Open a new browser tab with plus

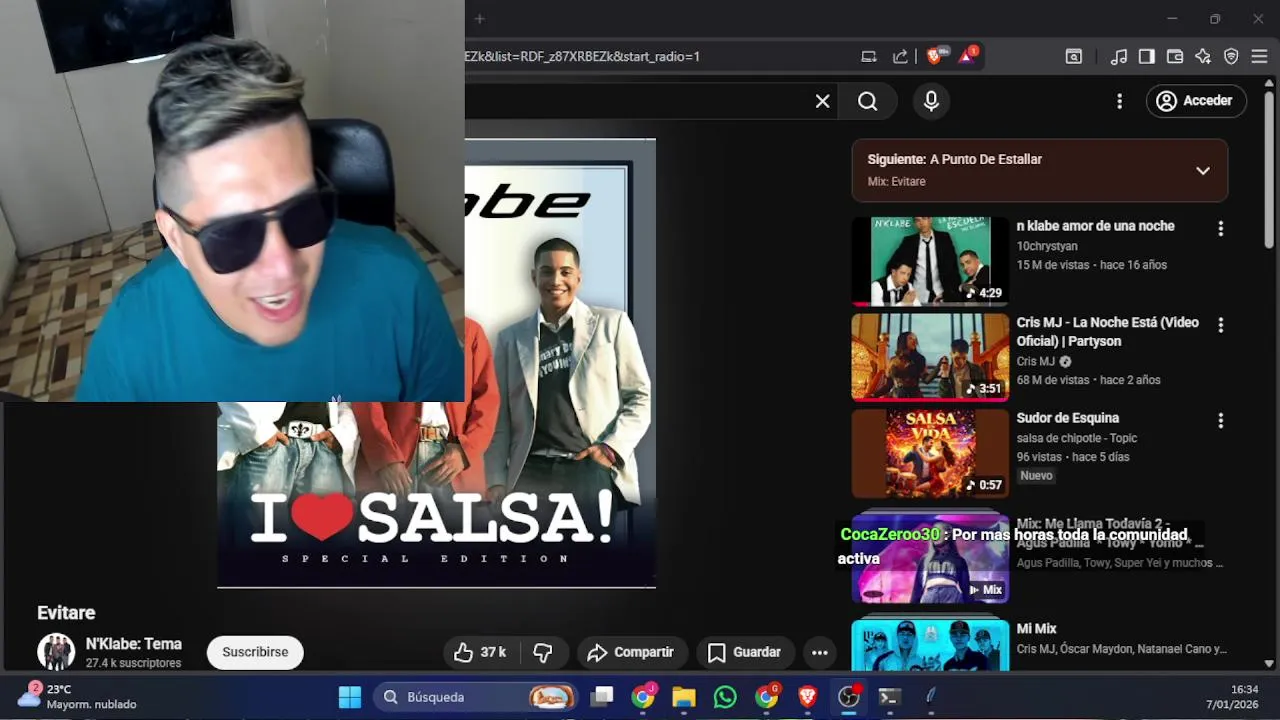click(x=479, y=19)
